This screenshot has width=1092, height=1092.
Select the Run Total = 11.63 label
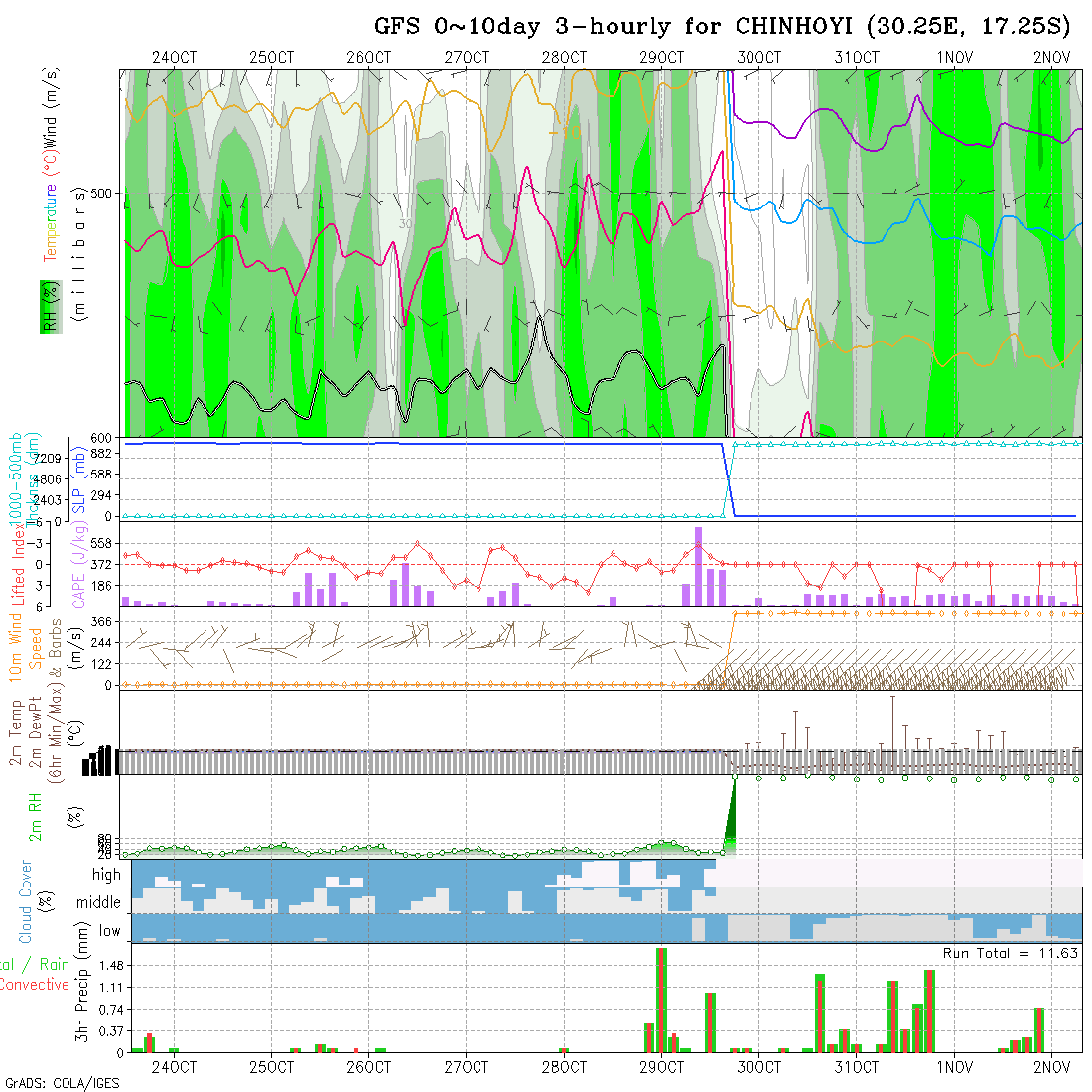click(x=1011, y=953)
